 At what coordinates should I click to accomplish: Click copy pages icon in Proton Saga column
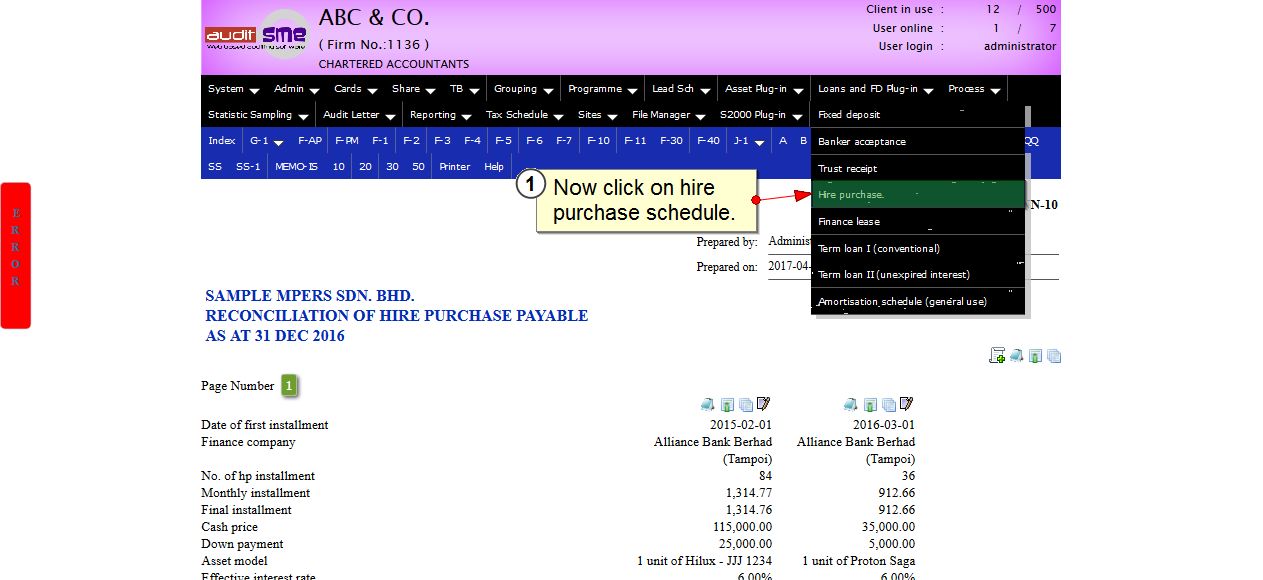[889, 404]
